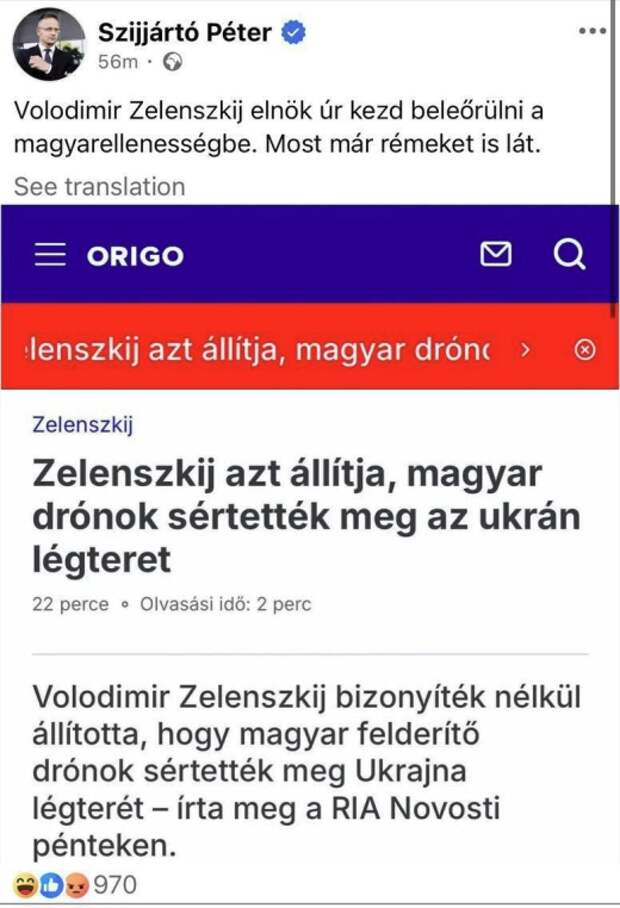Open the ORIGO hamburger menu
Viewport: 620px width, 908px height.
pos(50,256)
